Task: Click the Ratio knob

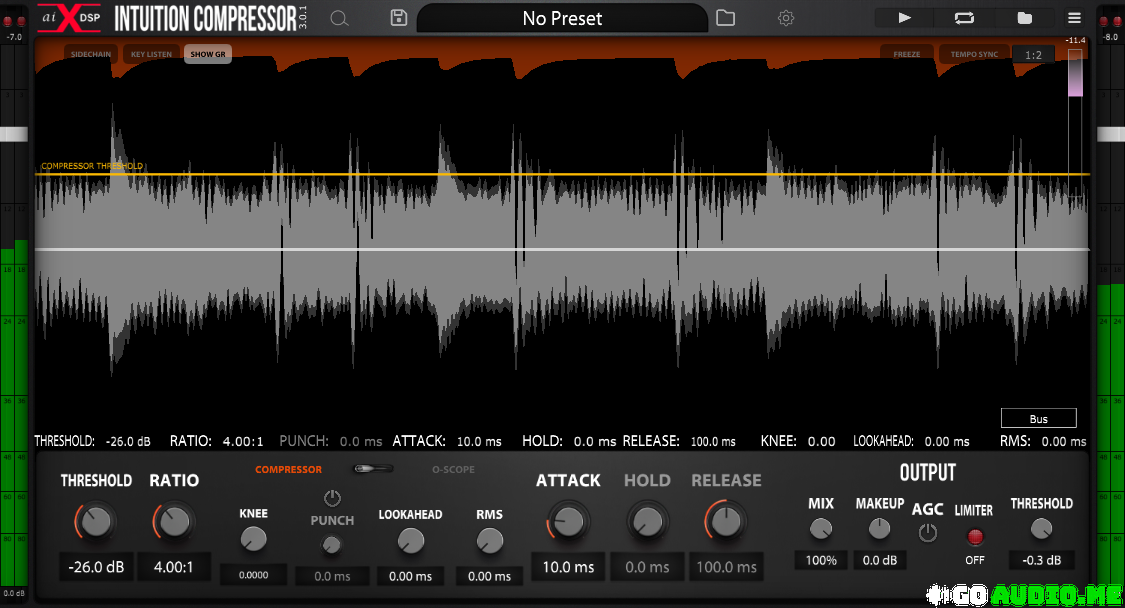Action: click(x=174, y=522)
